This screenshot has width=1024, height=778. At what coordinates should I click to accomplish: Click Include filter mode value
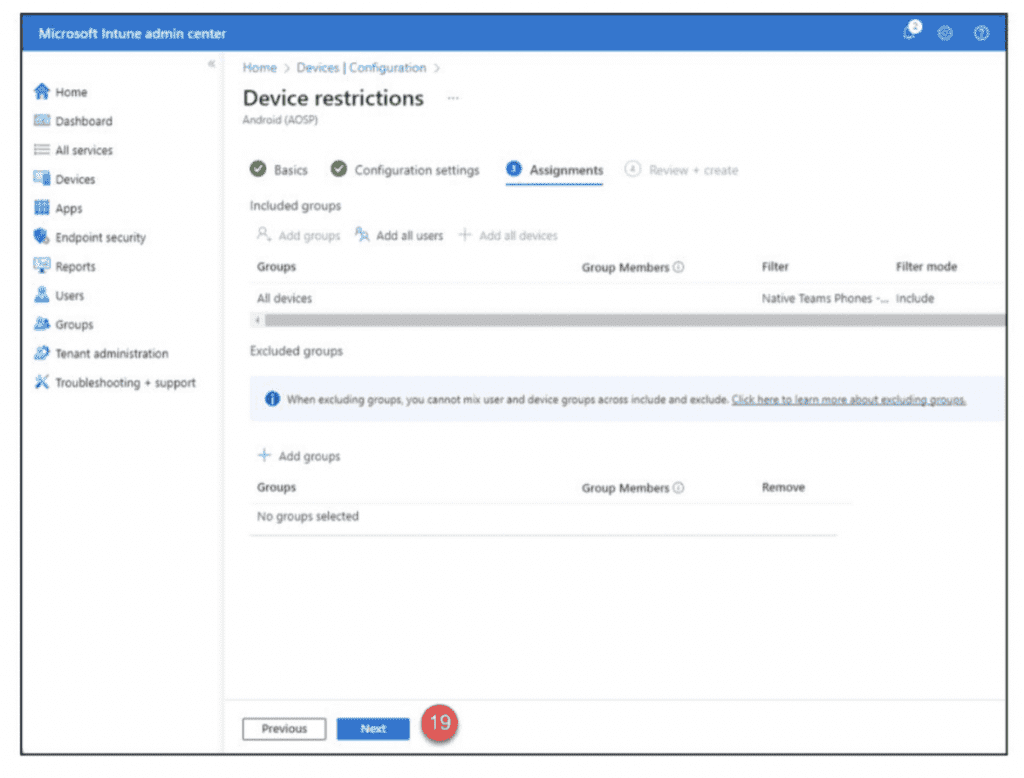tap(915, 299)
